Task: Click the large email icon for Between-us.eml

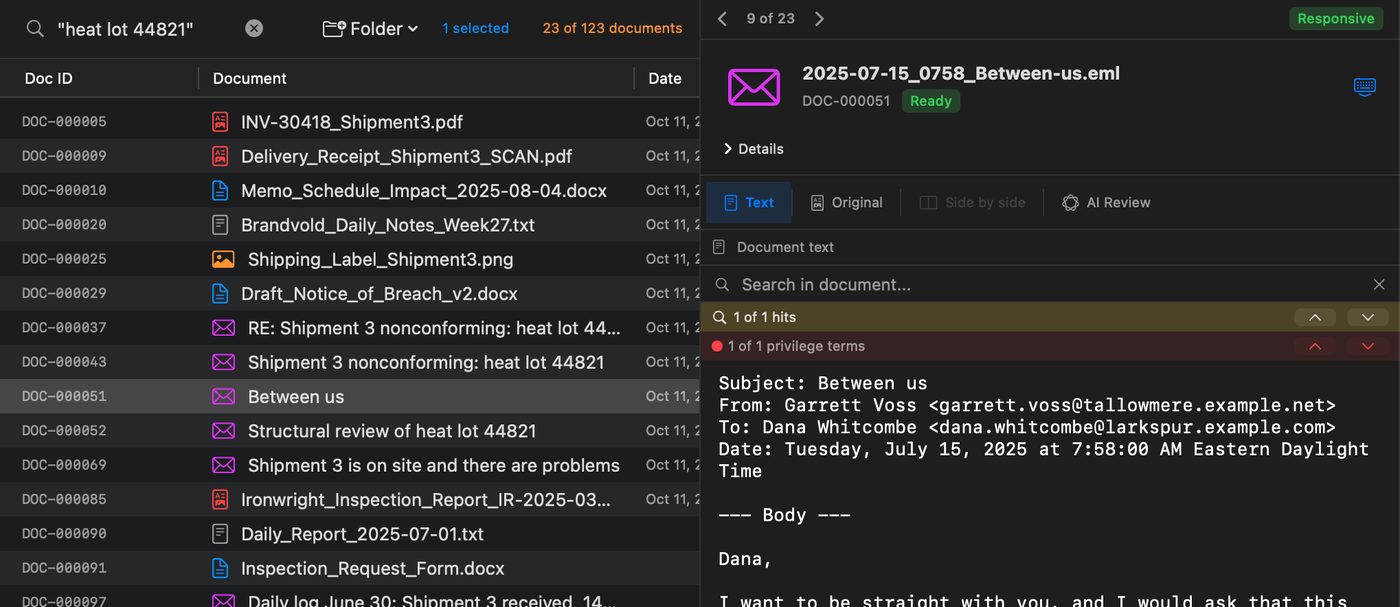Action: pos(754,87)
